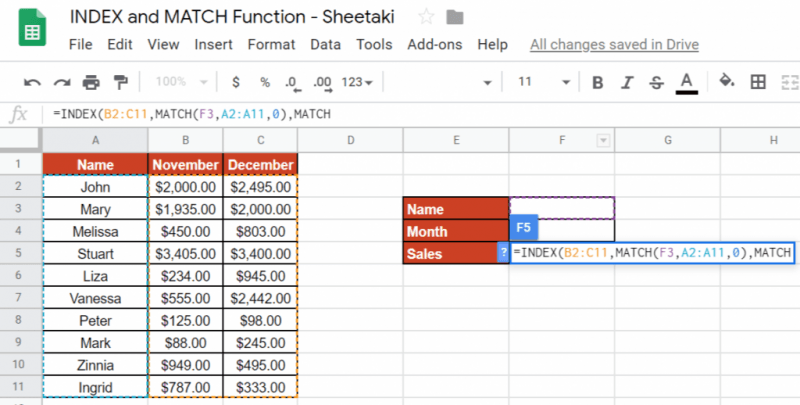Click the All changes saved in Drive link
This screenshot has width=800, height=405.
coord(614,44)
